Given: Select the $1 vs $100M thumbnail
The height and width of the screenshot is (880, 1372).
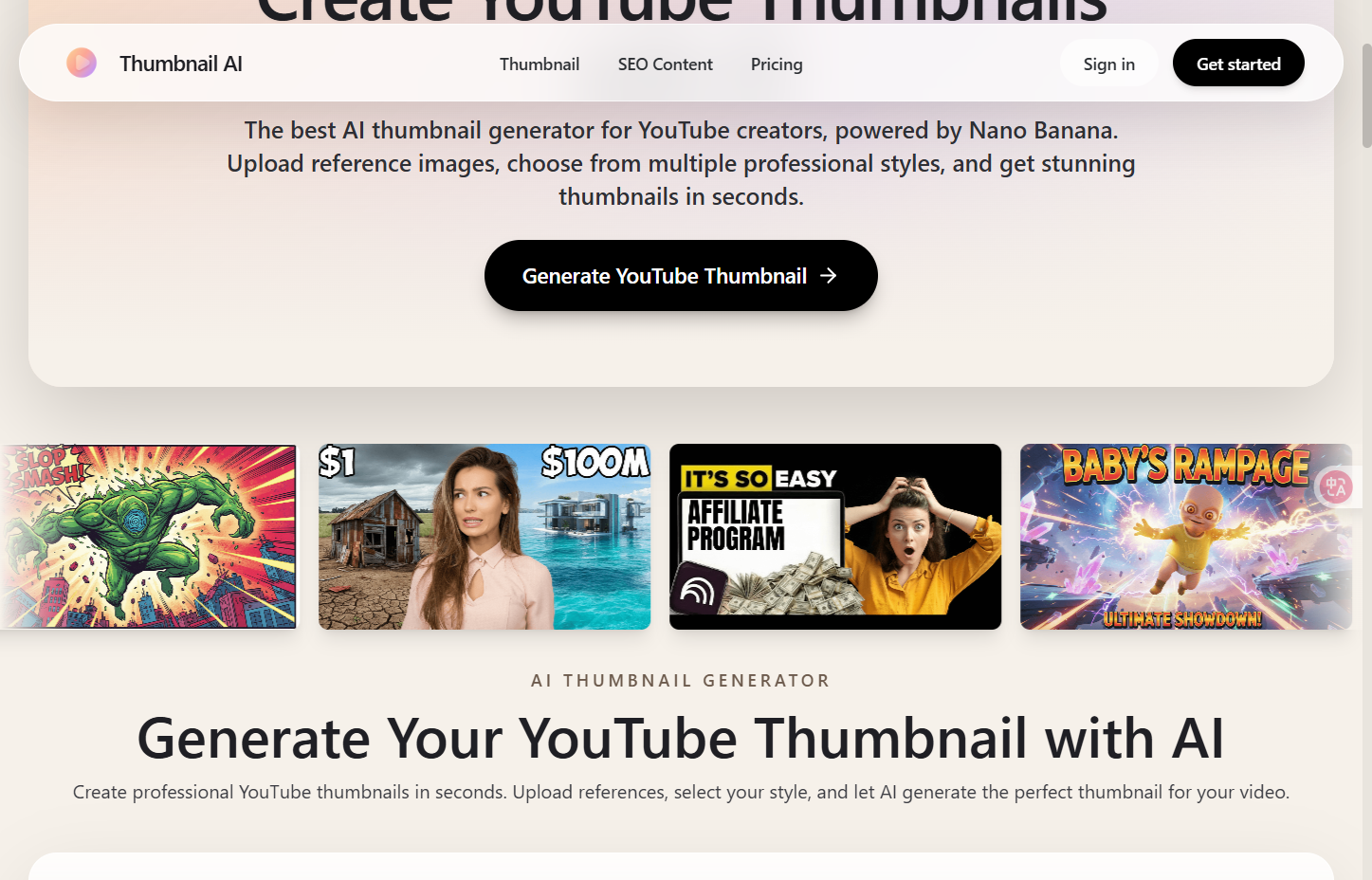Looking at the screenshot, I should pyautogui.click(x=484, y=536).
